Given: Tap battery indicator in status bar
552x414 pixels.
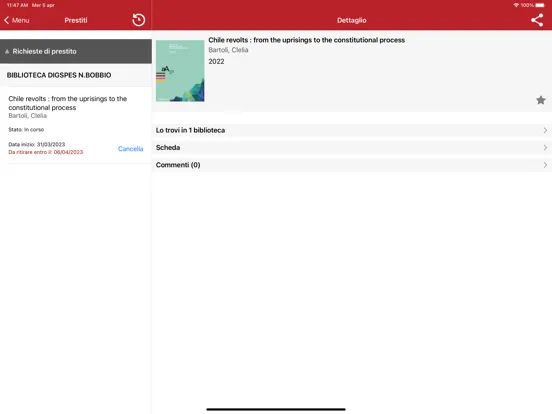Looking at the screenshot, I should (540, 5).
